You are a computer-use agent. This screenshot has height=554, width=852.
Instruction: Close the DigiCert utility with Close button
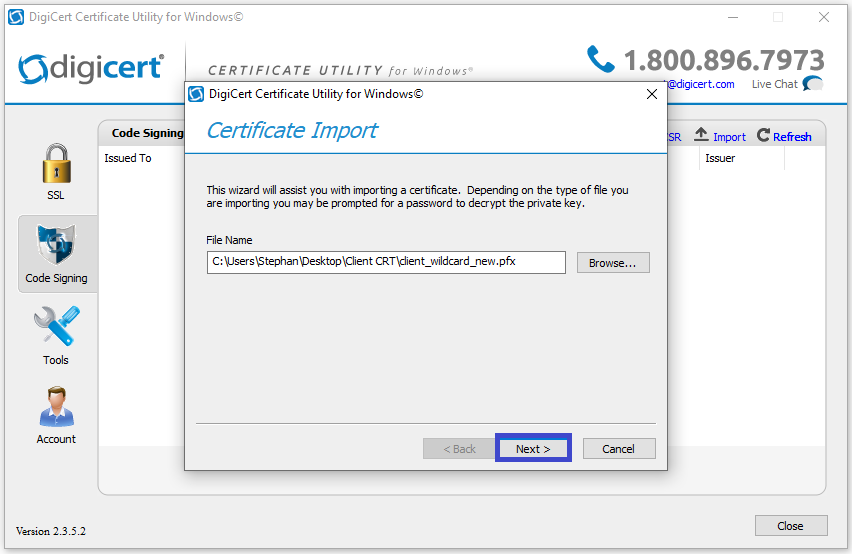[x=791, y=526]
